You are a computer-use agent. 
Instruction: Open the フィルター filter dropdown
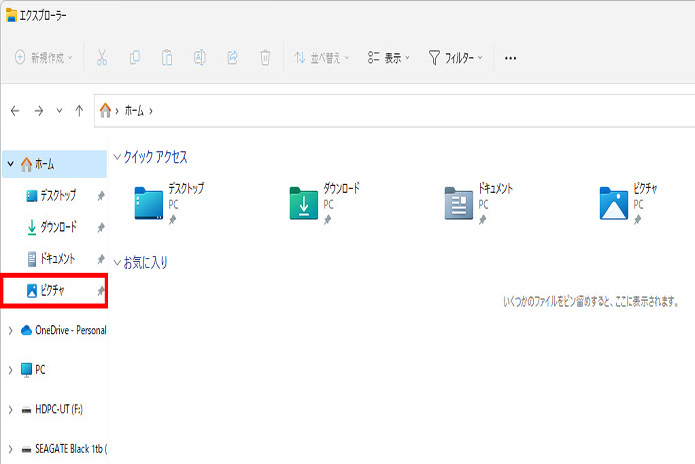[456, 58]
